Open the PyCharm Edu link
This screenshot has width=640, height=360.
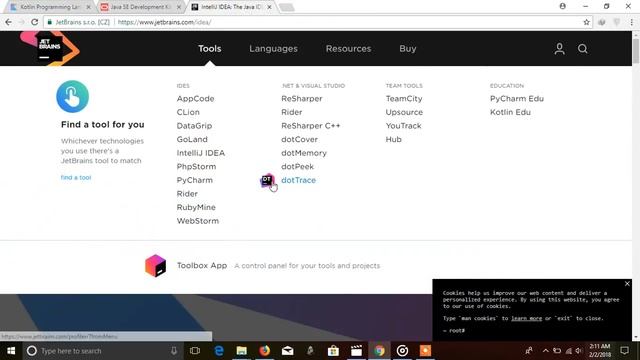(517, 99)
